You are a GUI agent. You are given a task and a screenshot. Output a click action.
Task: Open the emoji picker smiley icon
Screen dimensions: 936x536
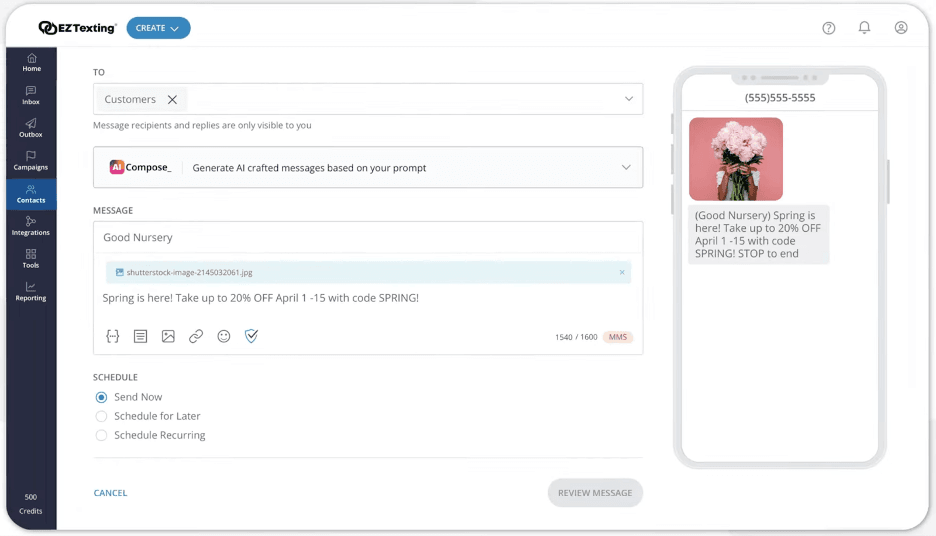(x=224, y=336)
